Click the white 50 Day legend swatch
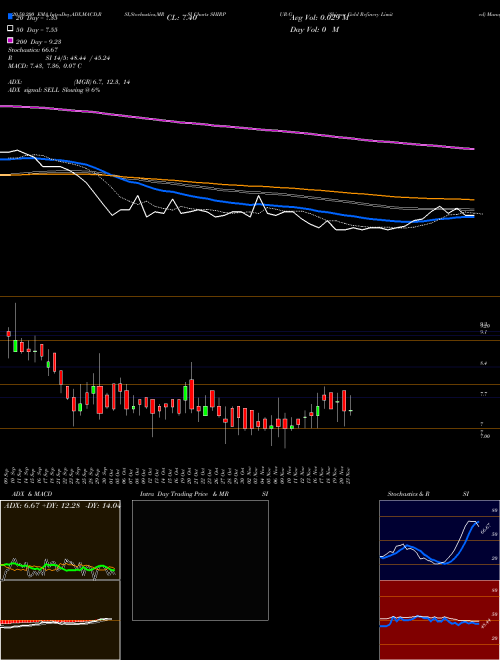This screenshot has width=500, height=660. pyautogui.click(x=10, y=29)
